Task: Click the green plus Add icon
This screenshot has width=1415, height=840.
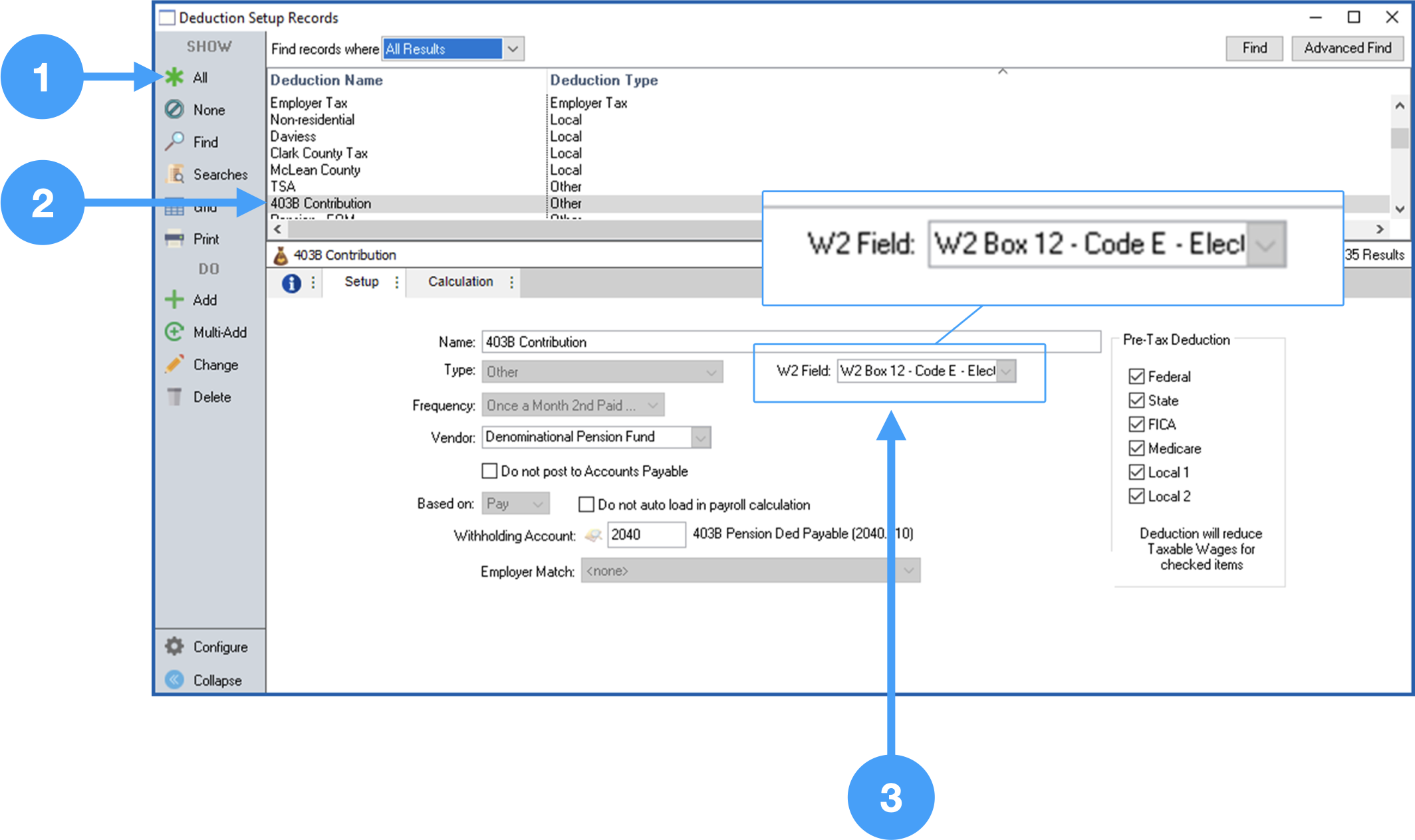Action: (x=174, y=300)
